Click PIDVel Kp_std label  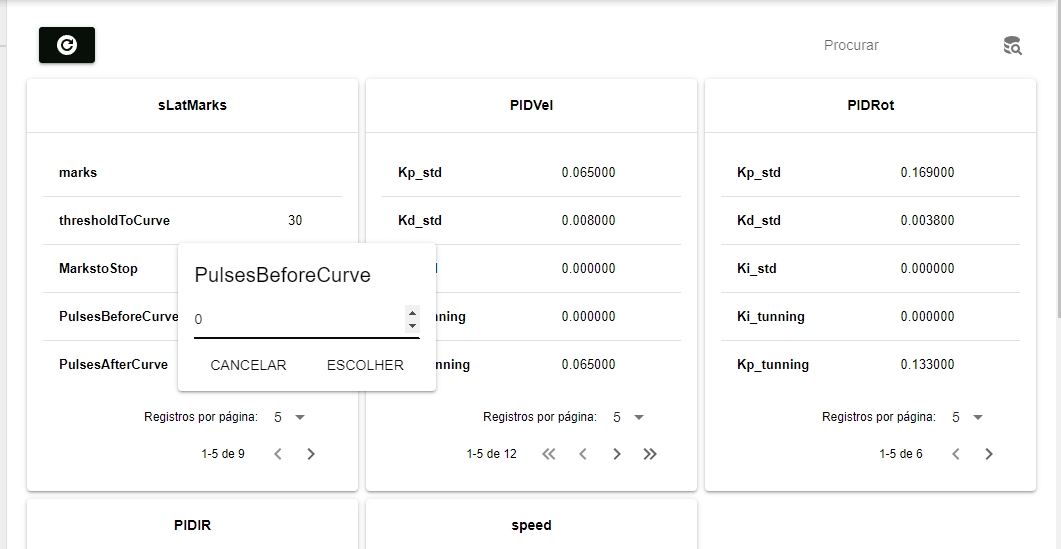click(420, 173)
